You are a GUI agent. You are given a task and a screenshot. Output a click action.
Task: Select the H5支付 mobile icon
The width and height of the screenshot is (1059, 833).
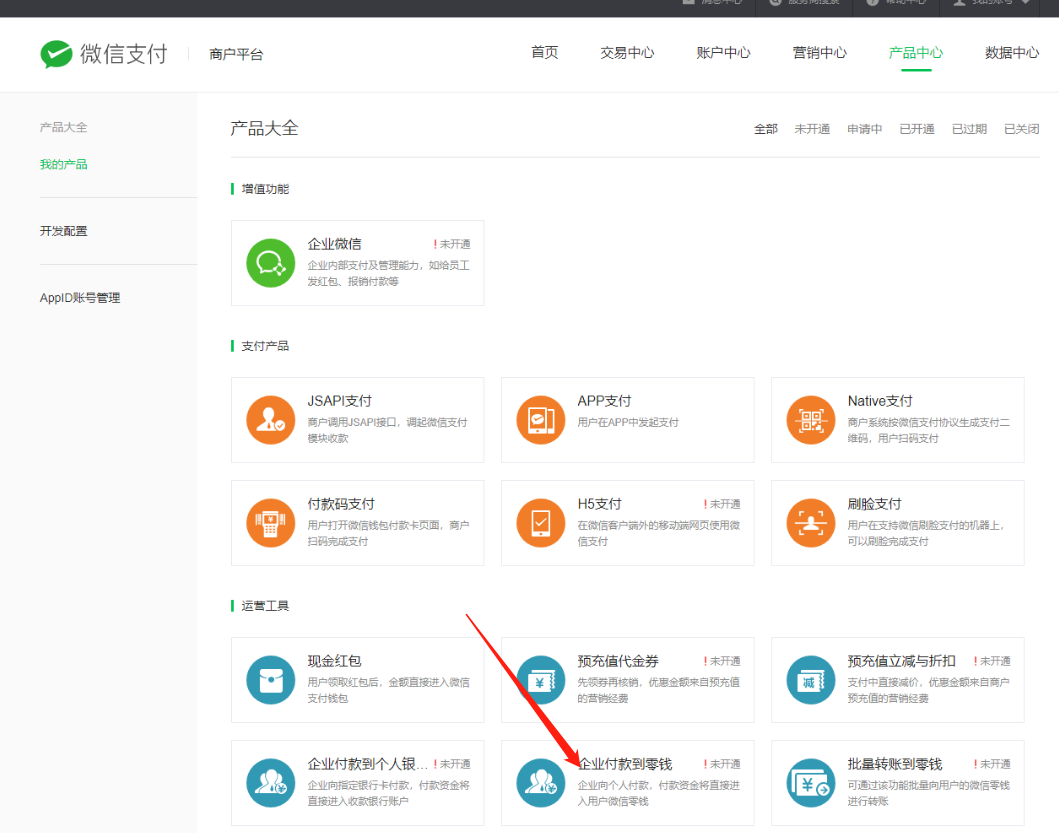point(540,523)
